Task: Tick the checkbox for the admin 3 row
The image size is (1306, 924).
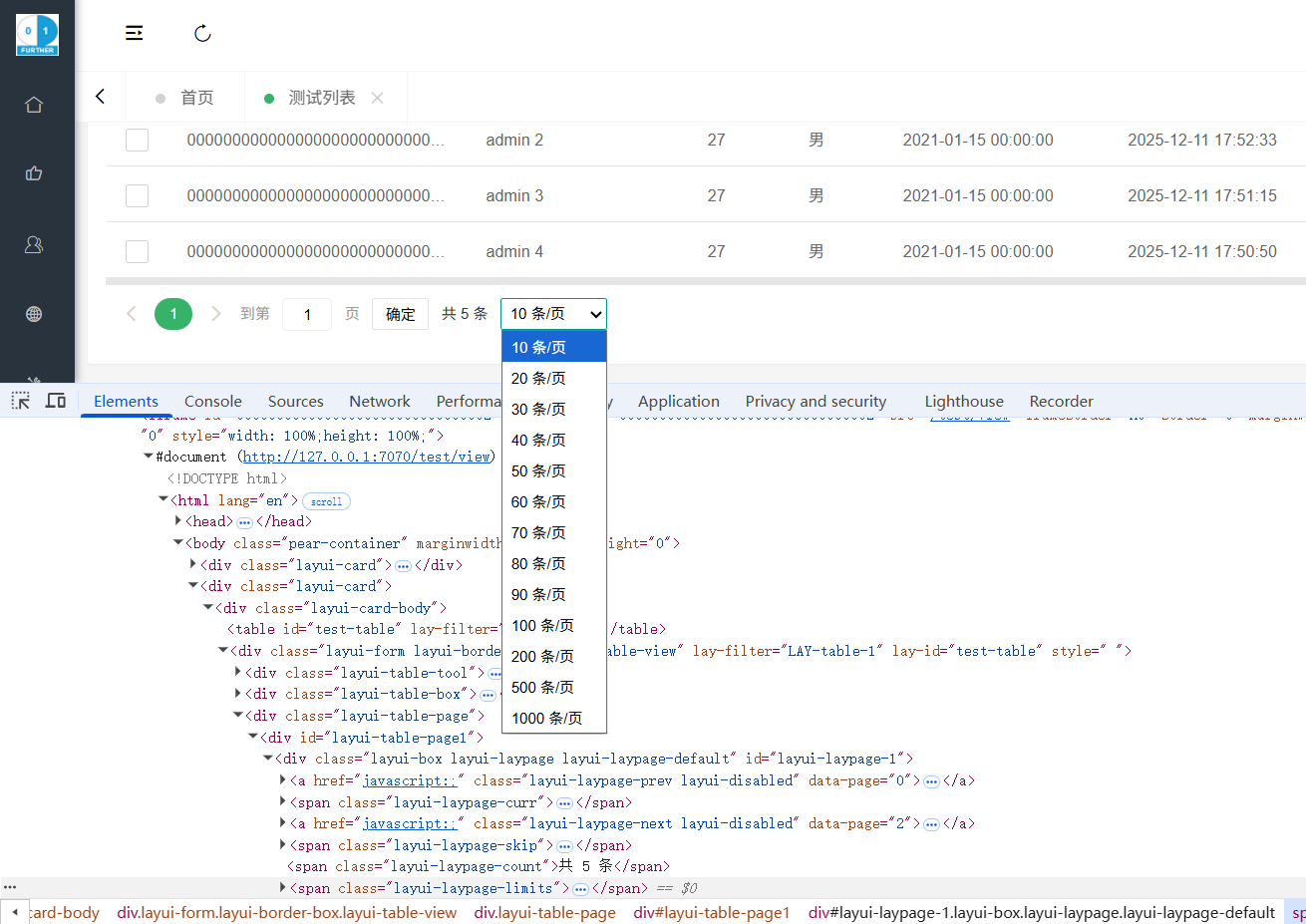Action: (137, 195)
